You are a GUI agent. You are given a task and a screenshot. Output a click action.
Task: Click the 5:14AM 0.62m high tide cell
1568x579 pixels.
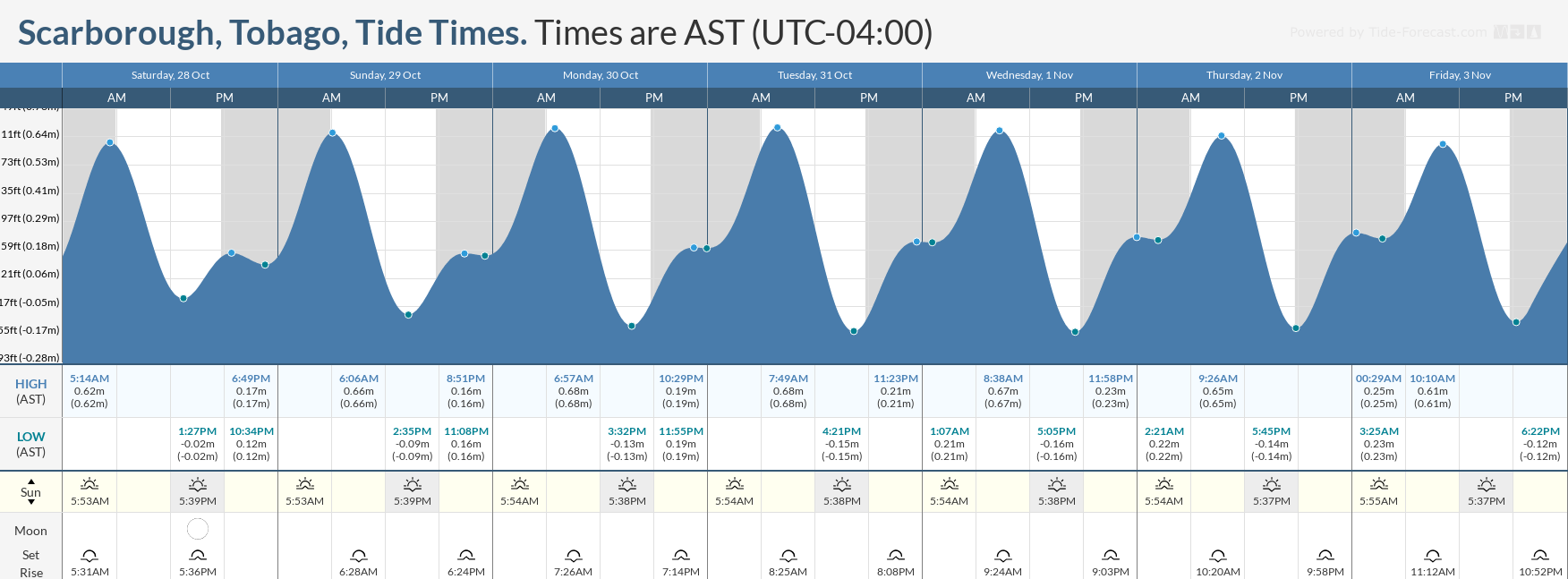(x=89, y=391)
